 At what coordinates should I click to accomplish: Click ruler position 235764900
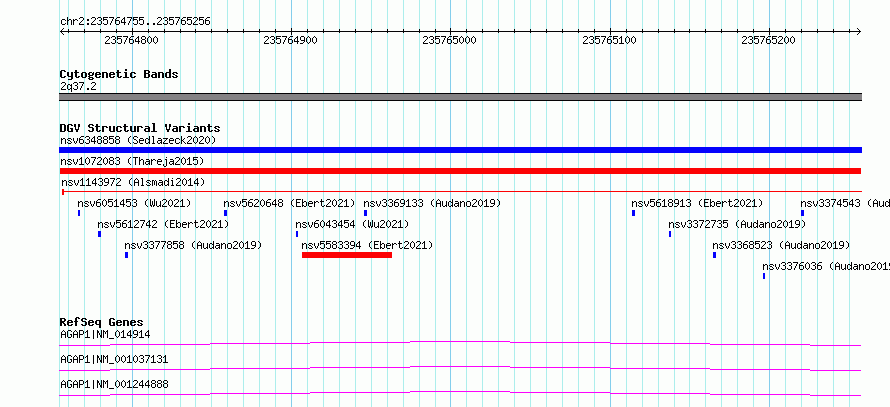[291, 40]
